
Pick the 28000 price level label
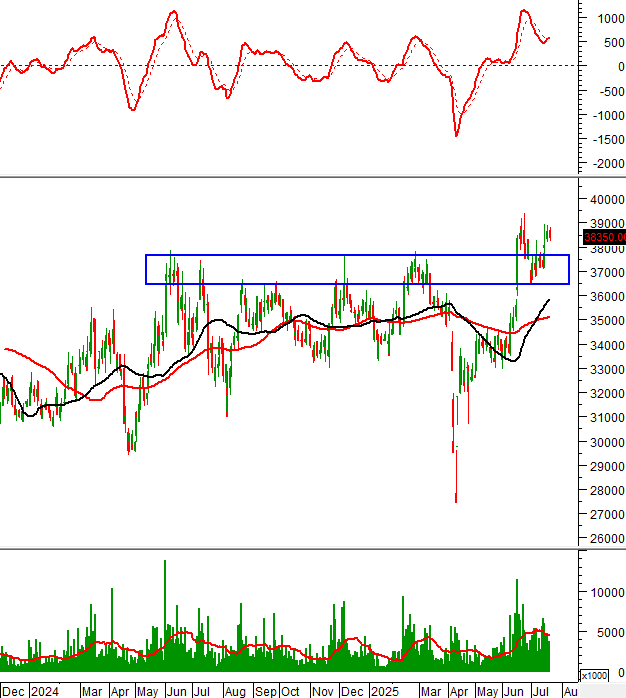(x=607, y=491)
